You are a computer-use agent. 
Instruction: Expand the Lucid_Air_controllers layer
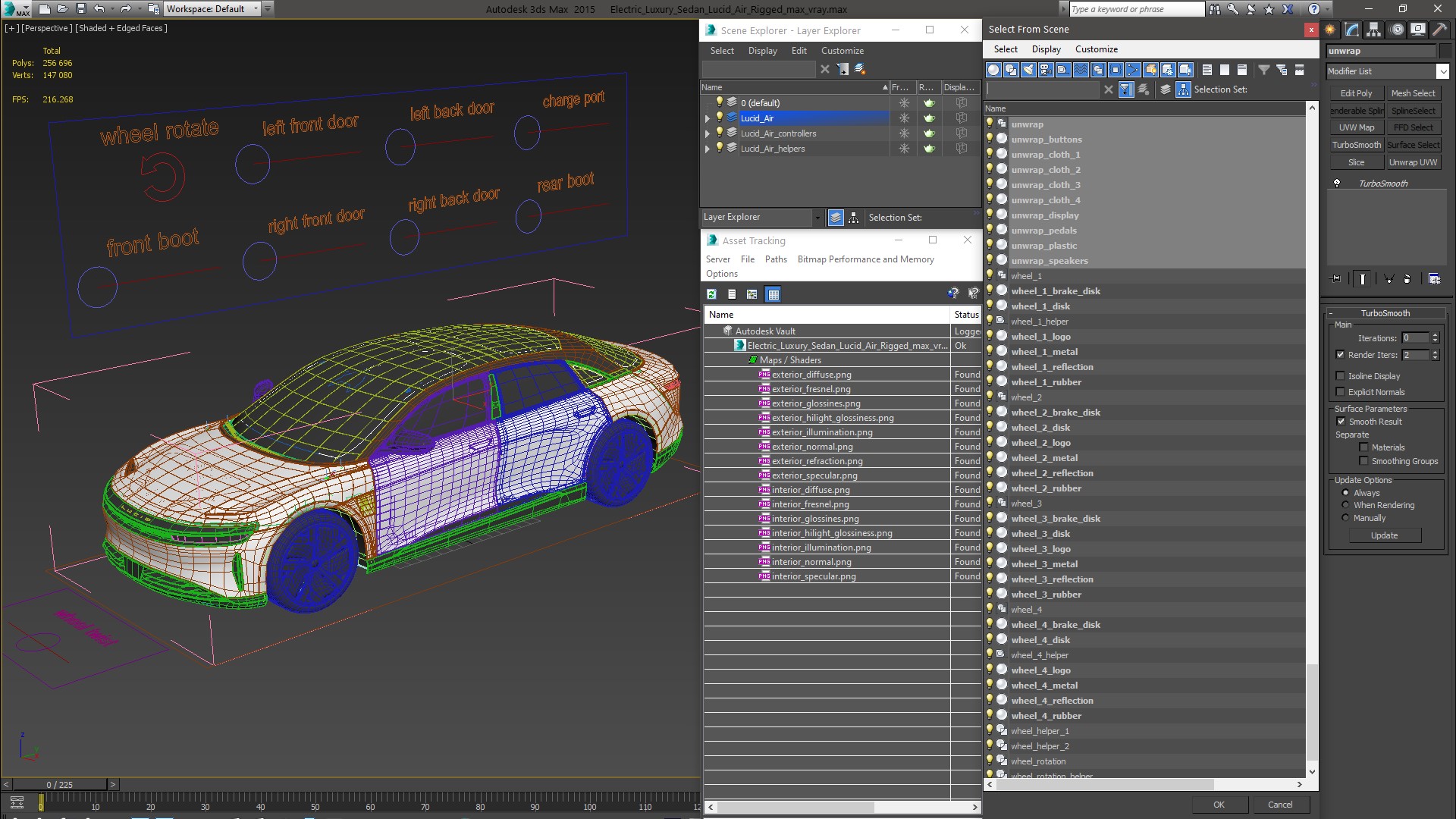click(708, 133)
